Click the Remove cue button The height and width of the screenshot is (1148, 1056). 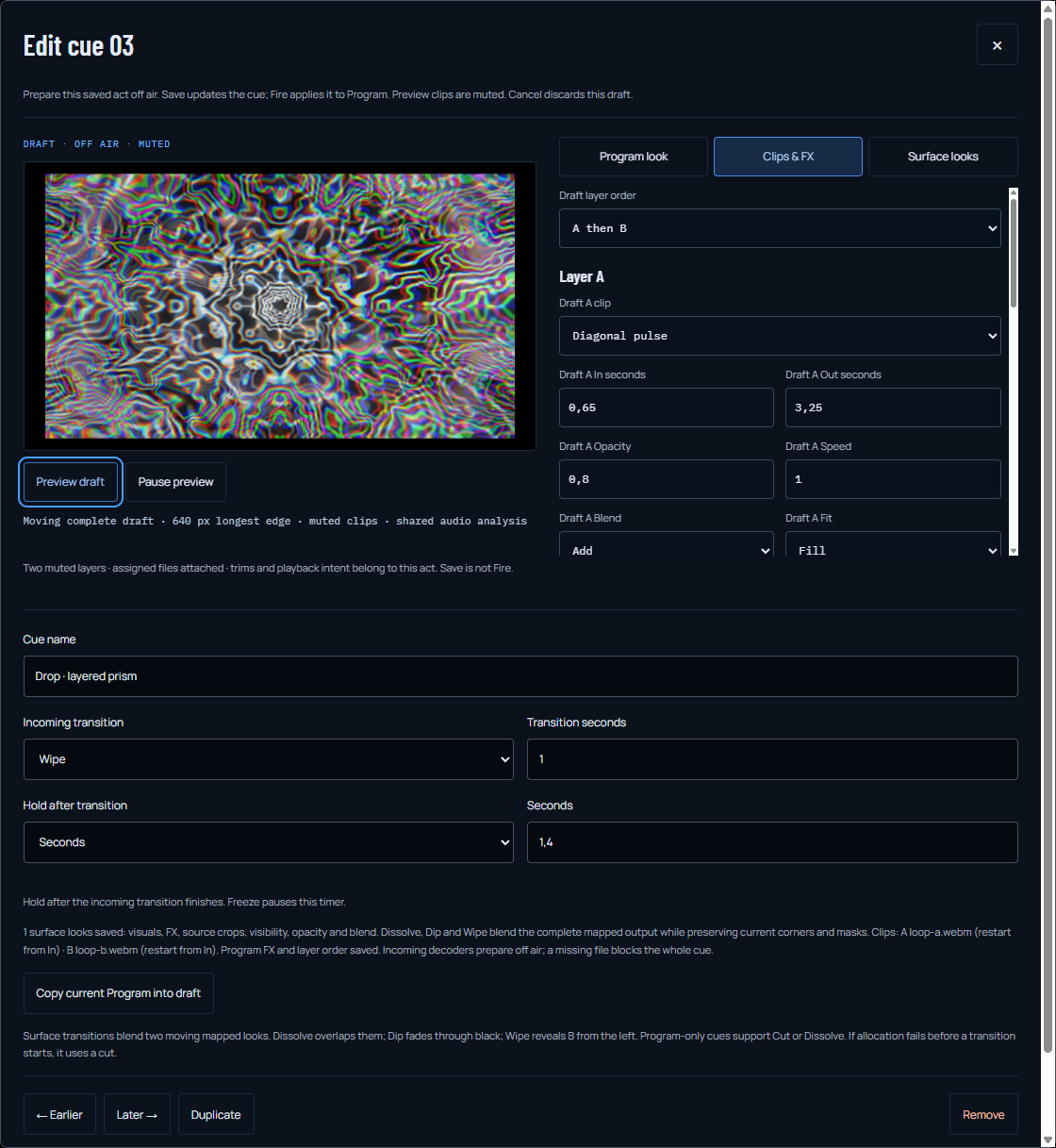[x=983, y=1114]
